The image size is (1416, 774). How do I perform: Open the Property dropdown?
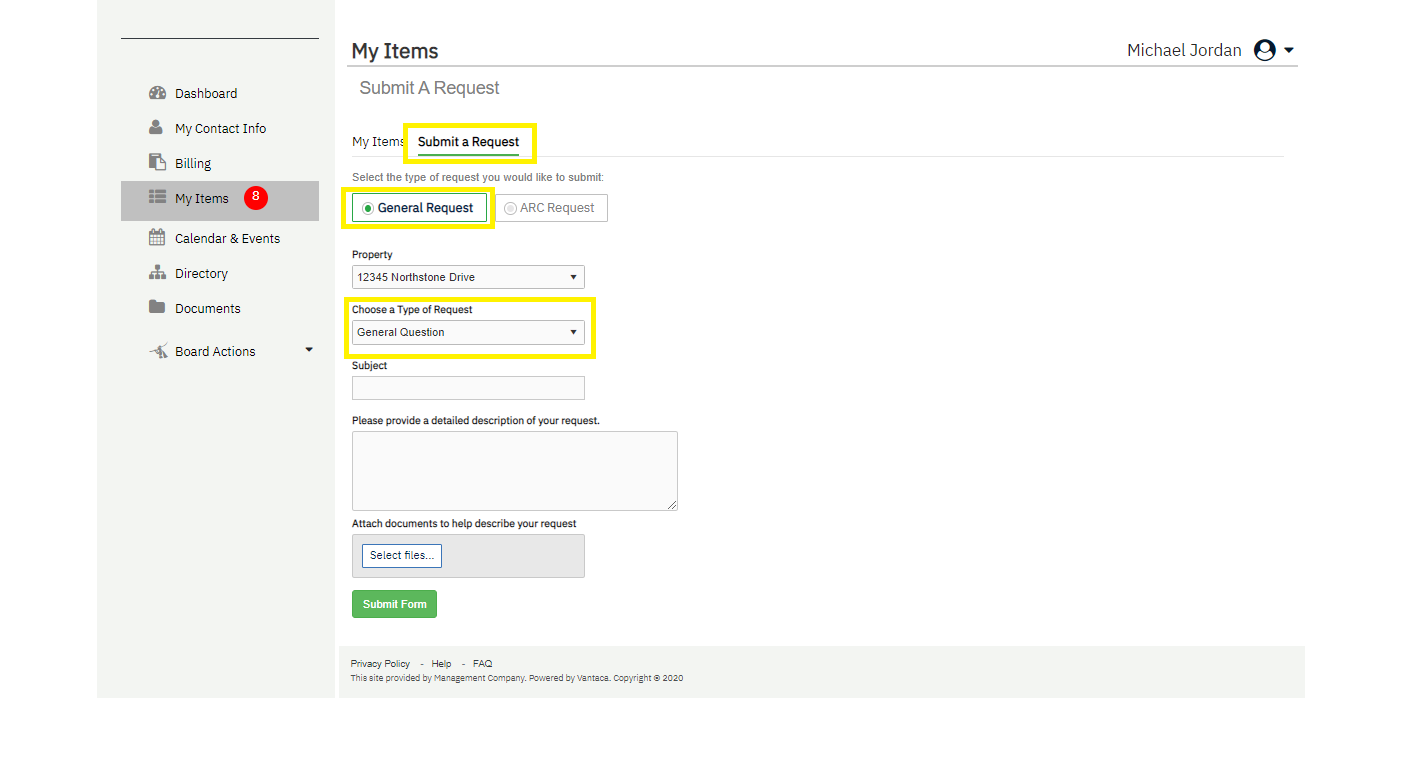[468, 277]
